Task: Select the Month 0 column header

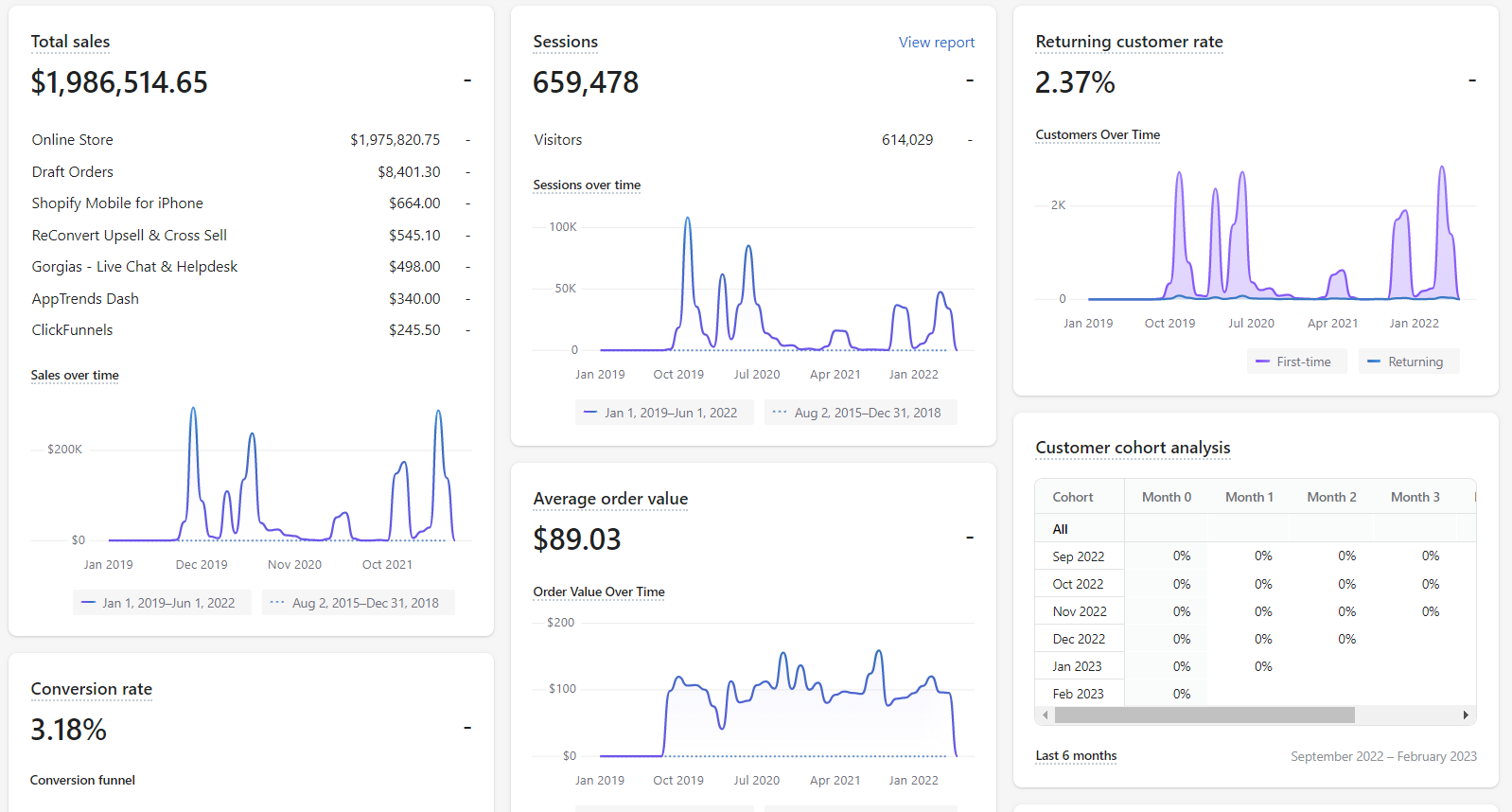Action: tap(1166, 497)
